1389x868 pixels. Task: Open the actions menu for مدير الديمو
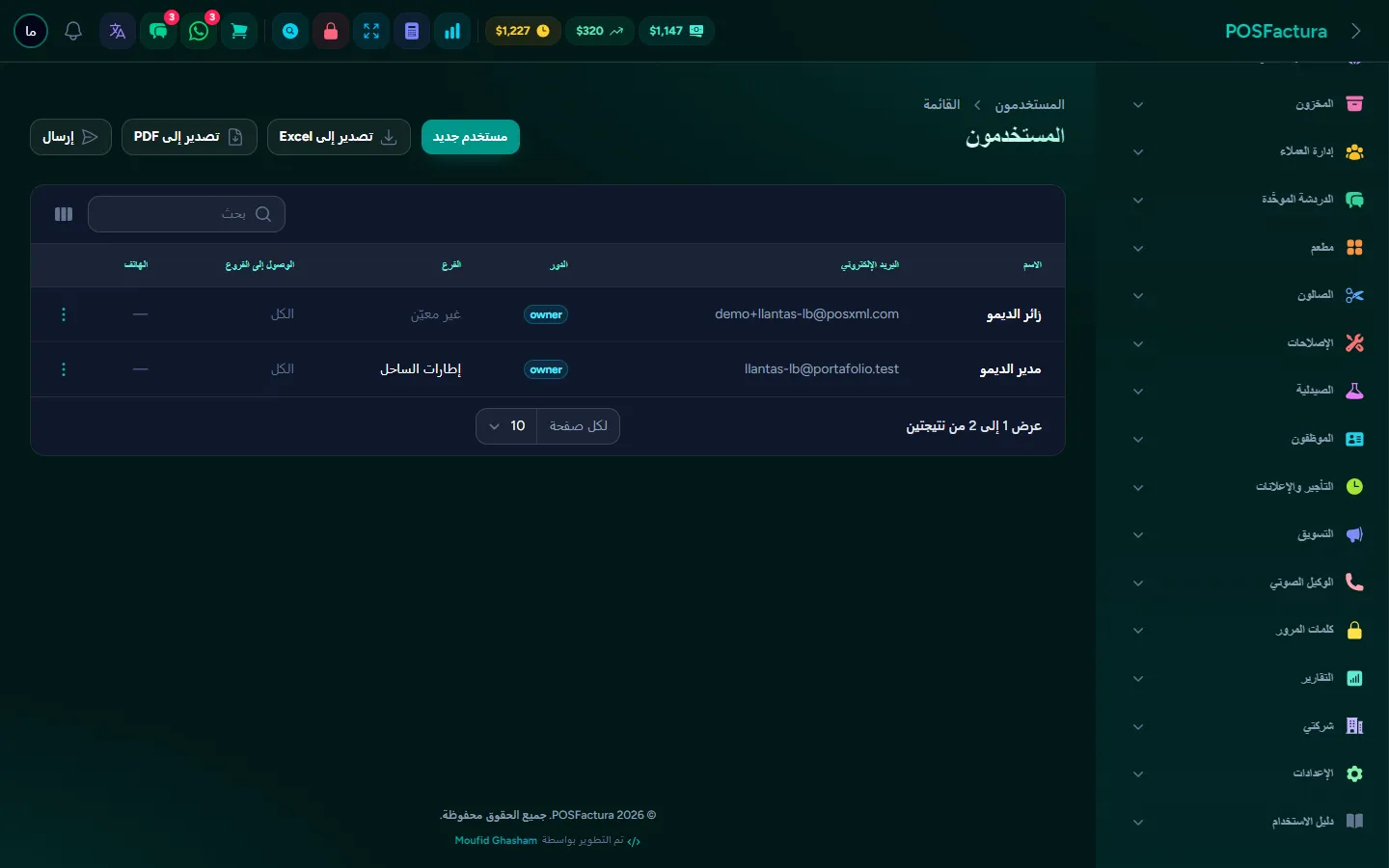[64, 369]
